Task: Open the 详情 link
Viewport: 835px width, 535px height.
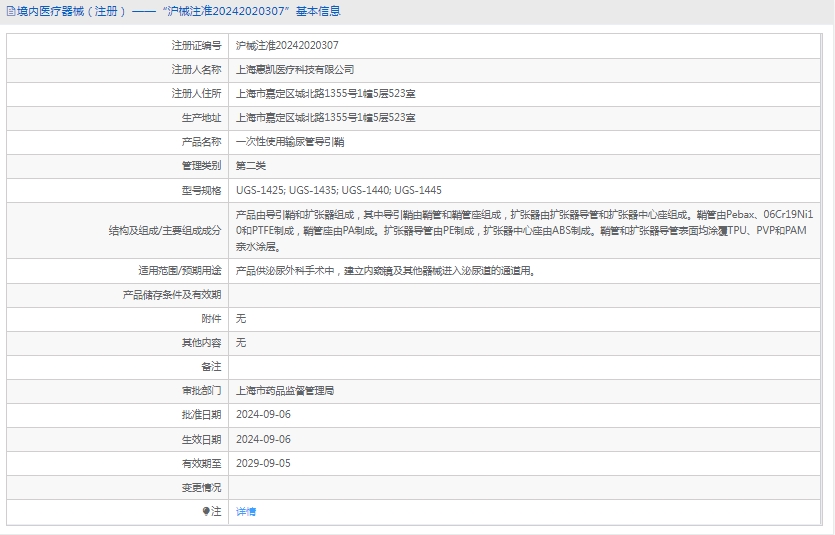Action: point(245,511)
